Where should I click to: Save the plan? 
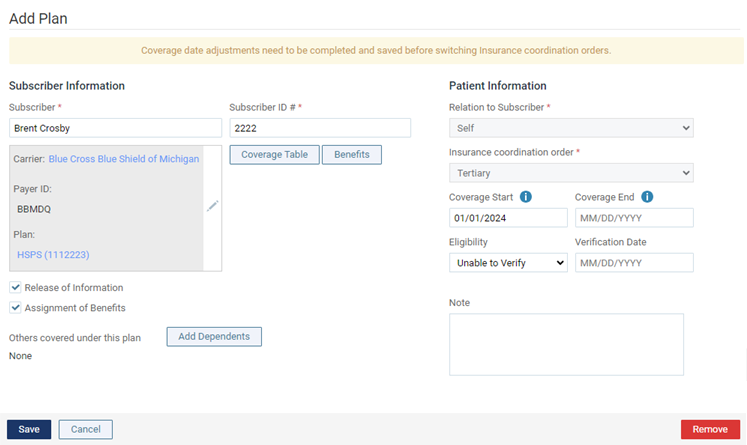coord(29,429)
